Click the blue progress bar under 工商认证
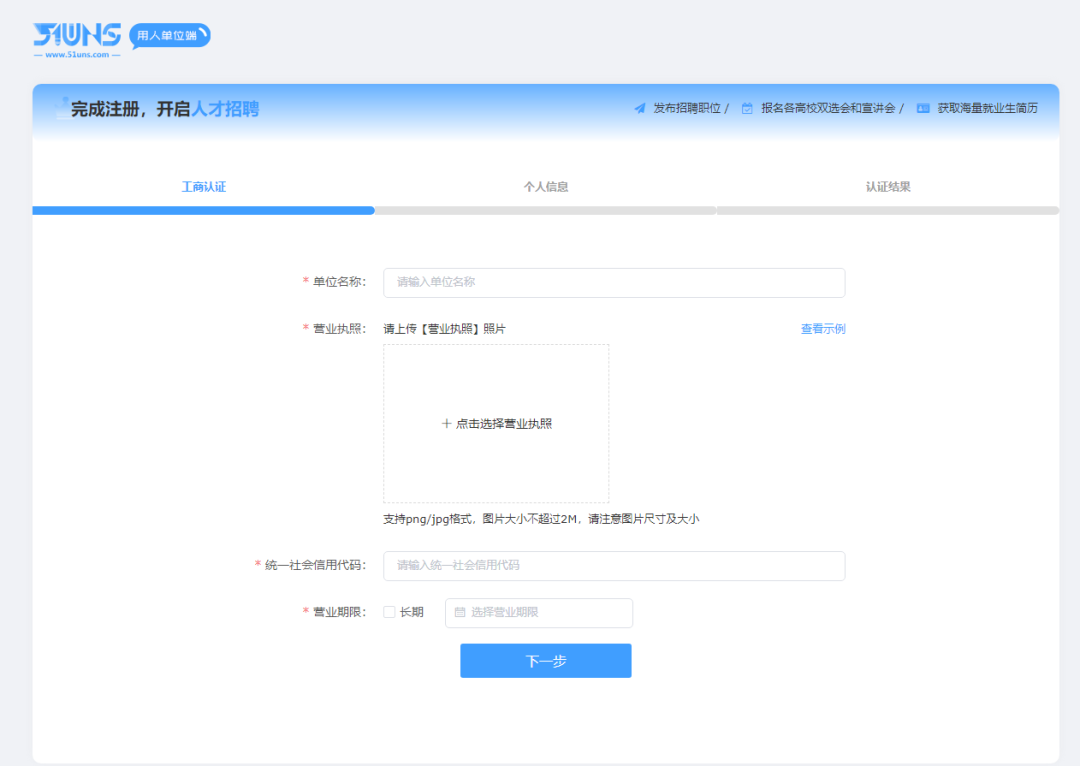Viewport: 1080px width, 766px height. [203, 211]
